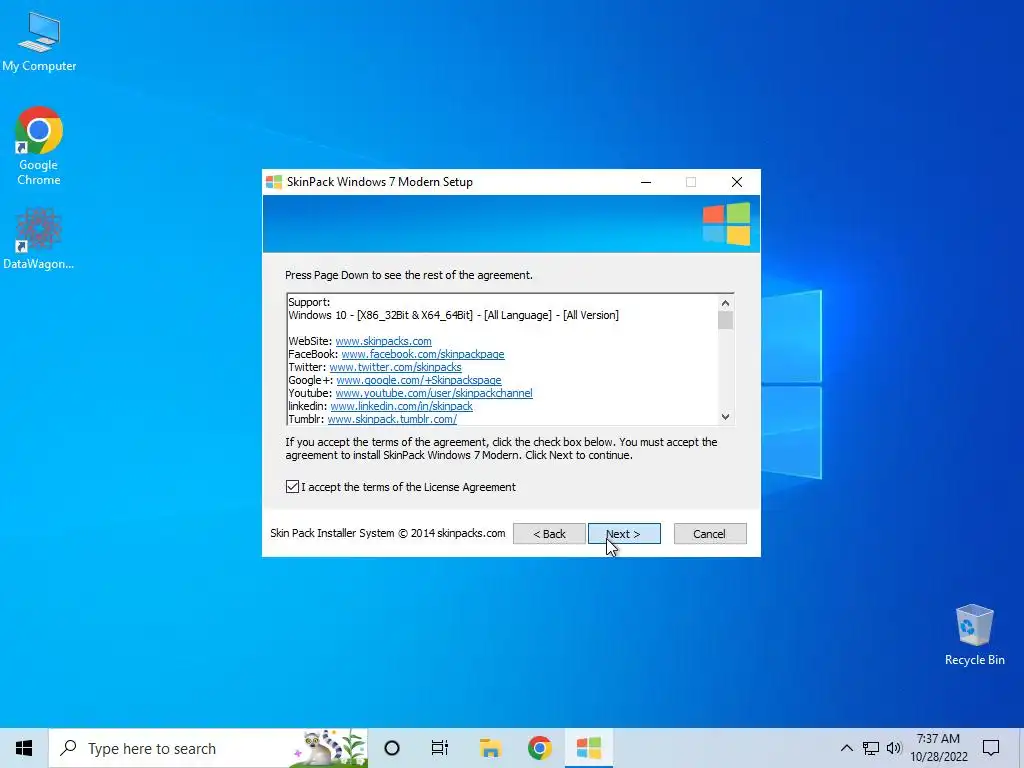Image resolution: width=1024 pixels, height=768 pixels.
Task: Open the Youtube skinpackchannel link
Action: tap(434, 393)
